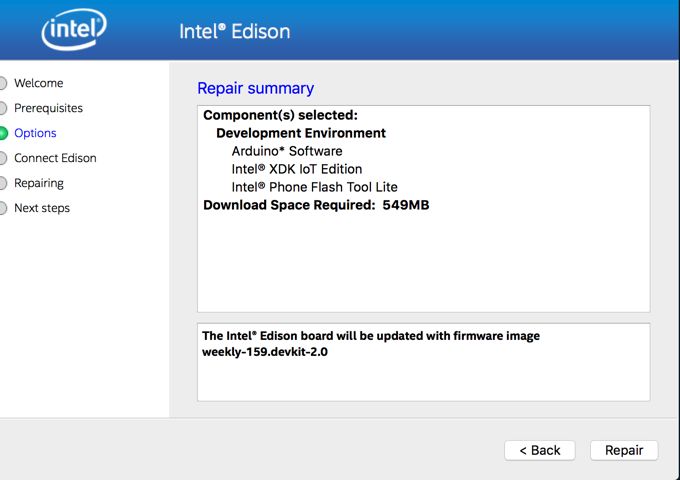Select the Arduino* Software component line
Viewport: 680px width, 480px height.
point(287,151)
